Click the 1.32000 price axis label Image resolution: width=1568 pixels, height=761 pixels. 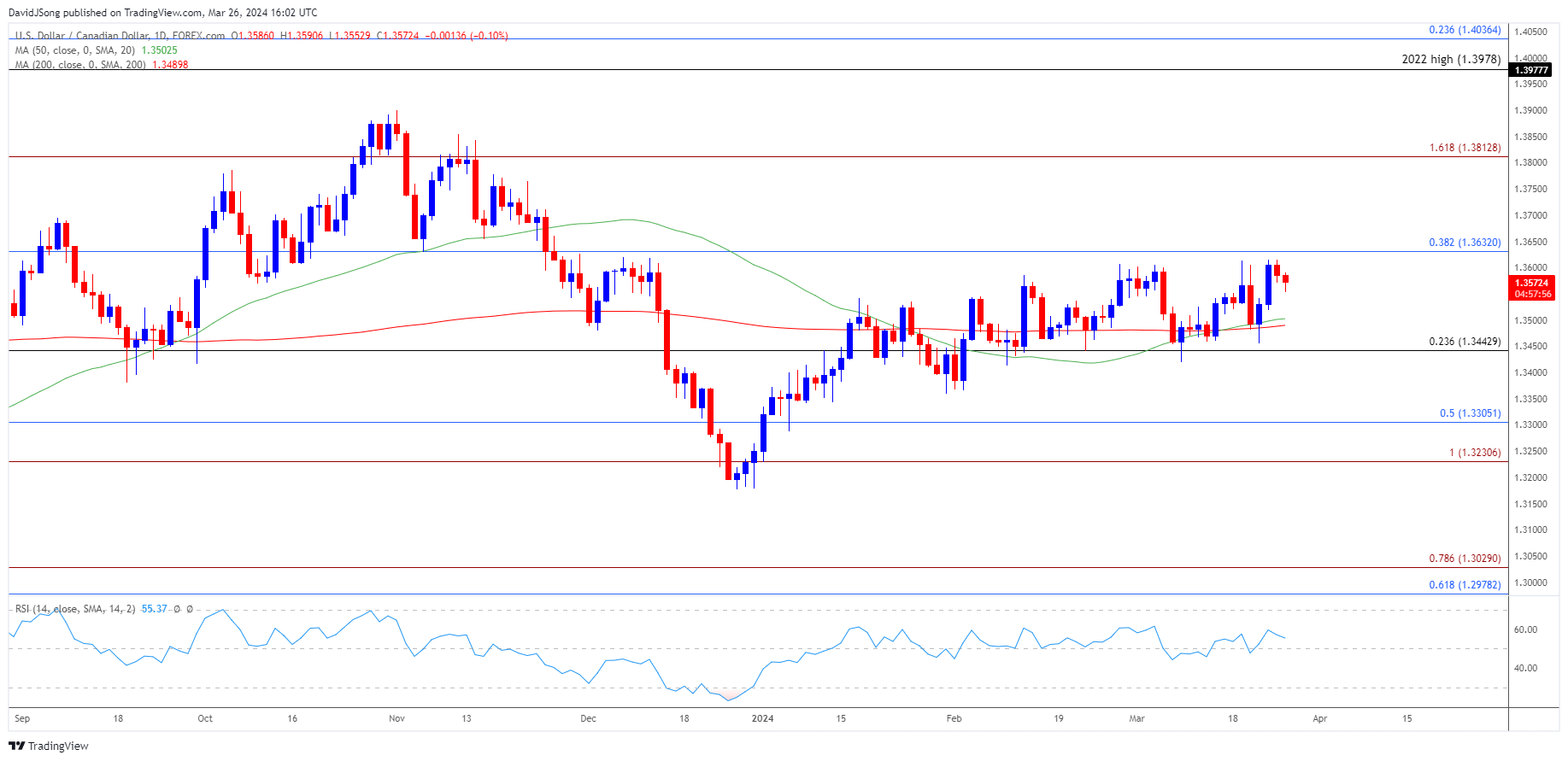[x=1530, y=477]
